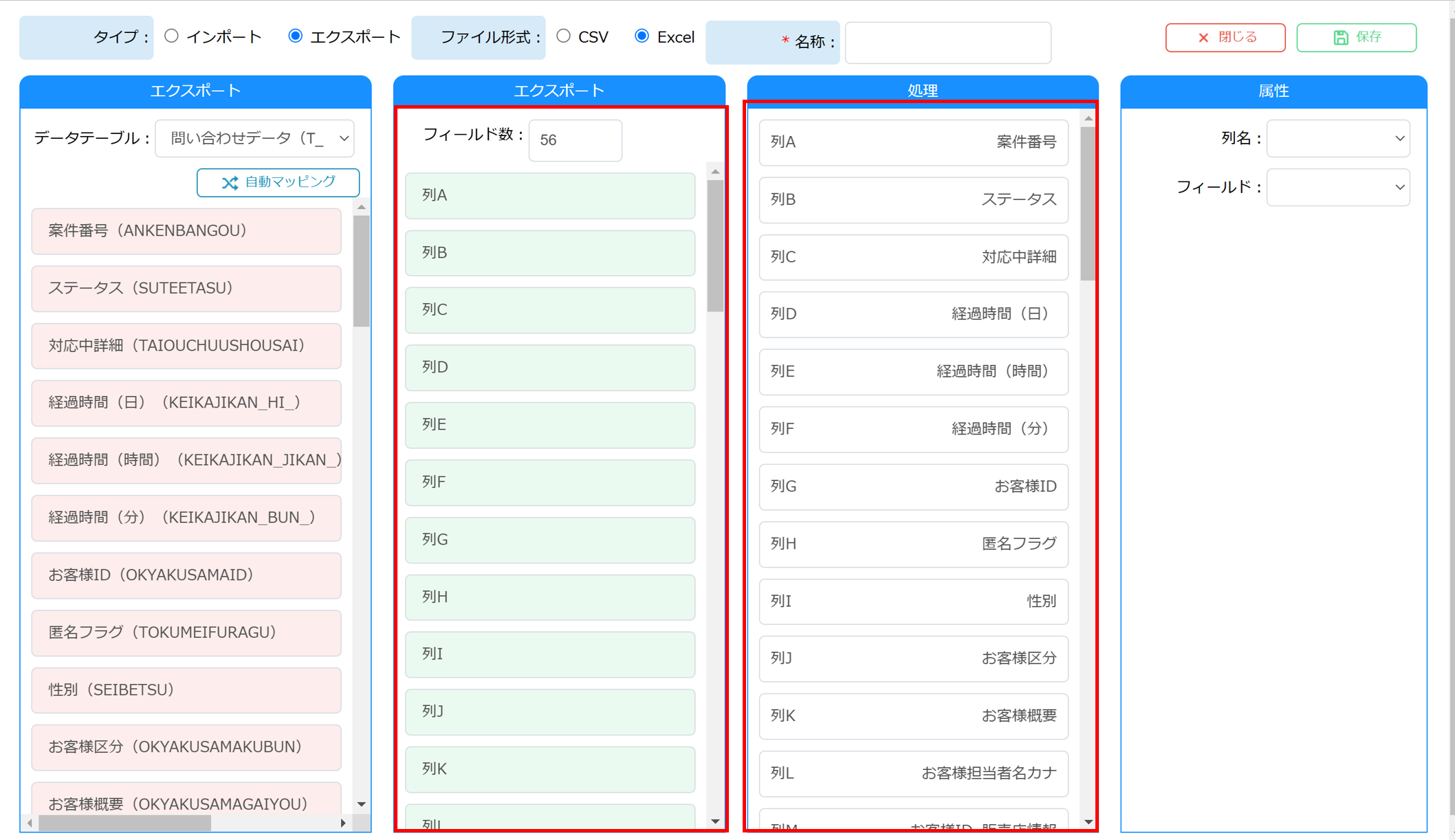Image resolution: width=1455 pixels, height=840 pixels.
Task: Click green 列I item in export list
Action: [x=550, y=654]
